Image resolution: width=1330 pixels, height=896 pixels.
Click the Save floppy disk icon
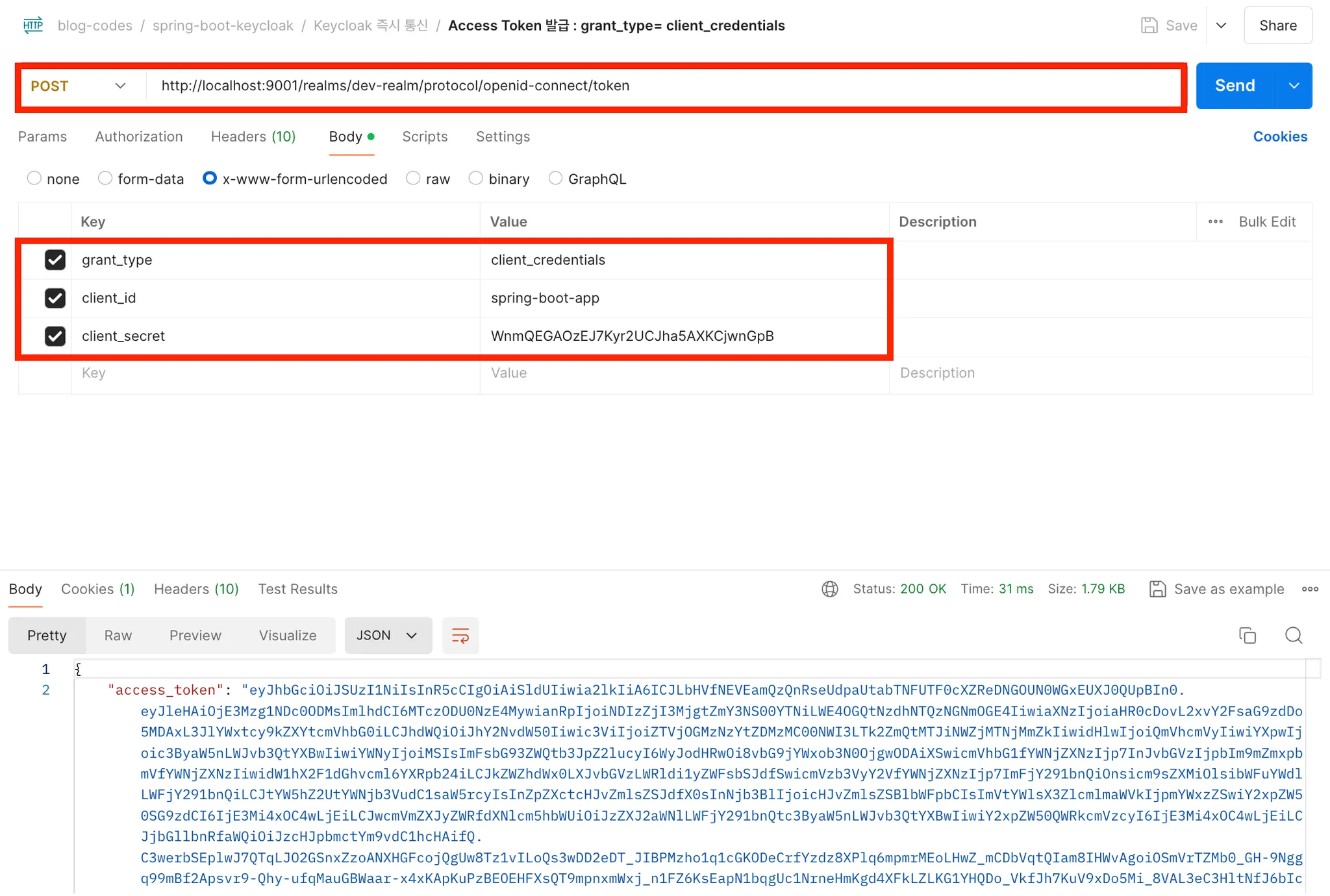(1149, 25)
